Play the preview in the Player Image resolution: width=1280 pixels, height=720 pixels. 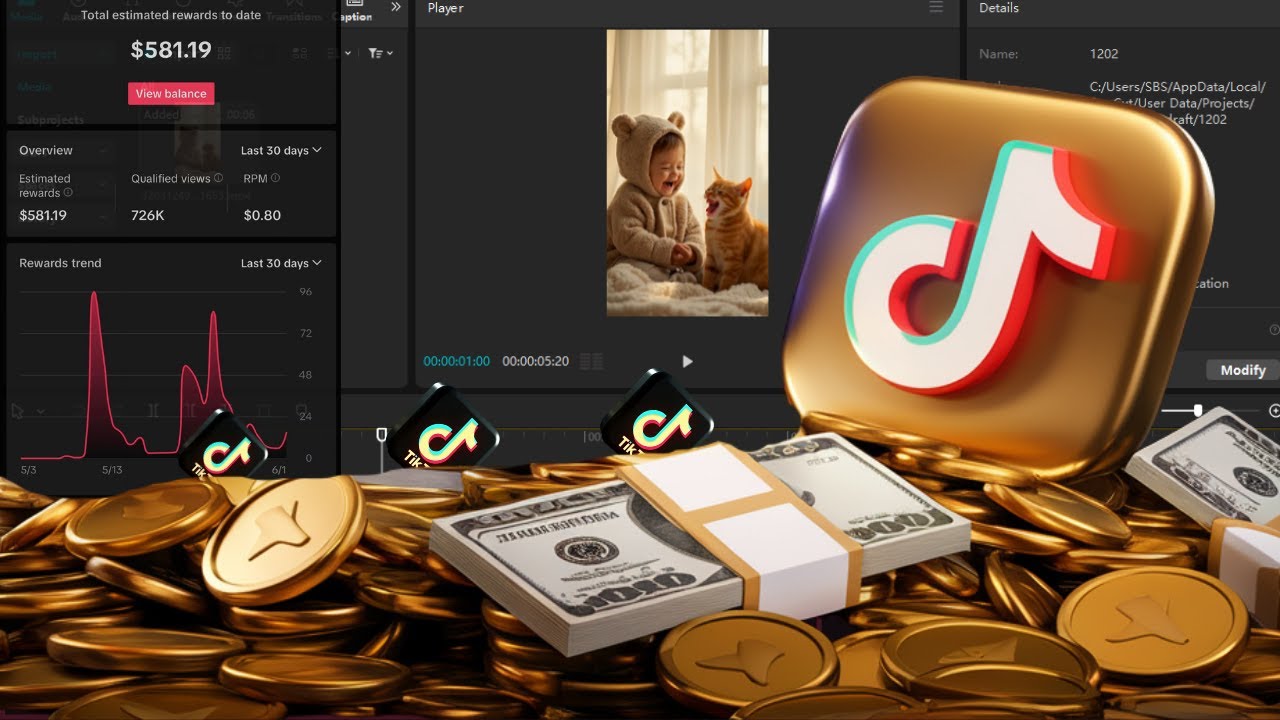(687, 361)
